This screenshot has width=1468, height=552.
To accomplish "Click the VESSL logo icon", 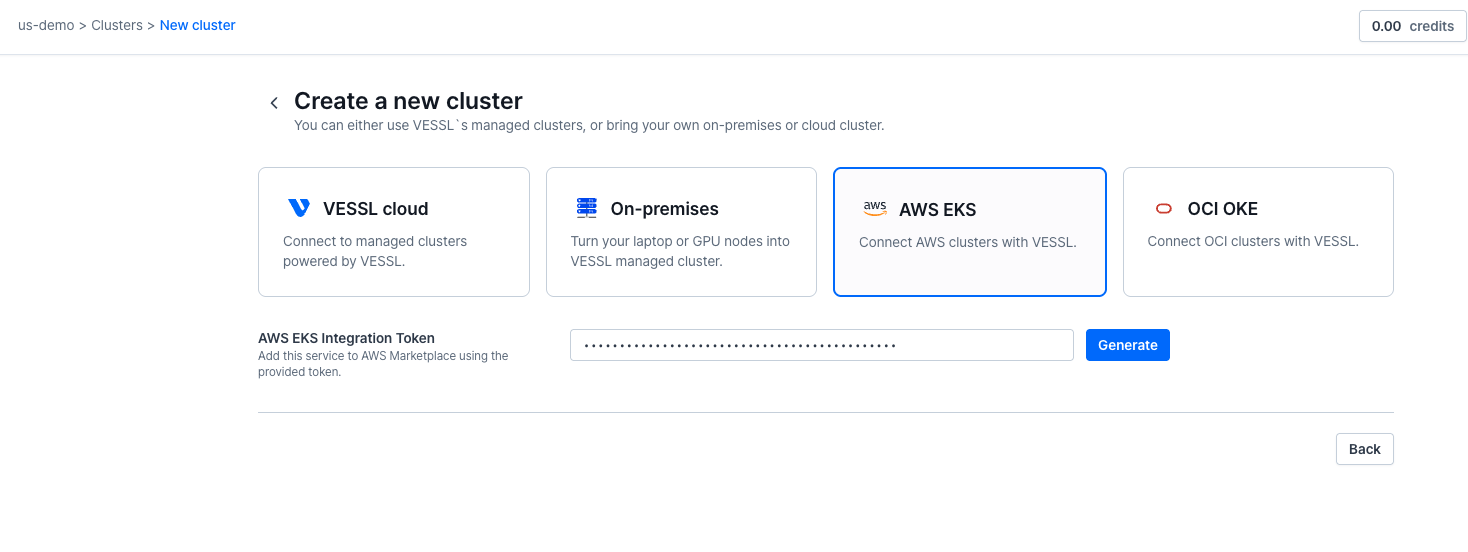I will click(298, 208).
